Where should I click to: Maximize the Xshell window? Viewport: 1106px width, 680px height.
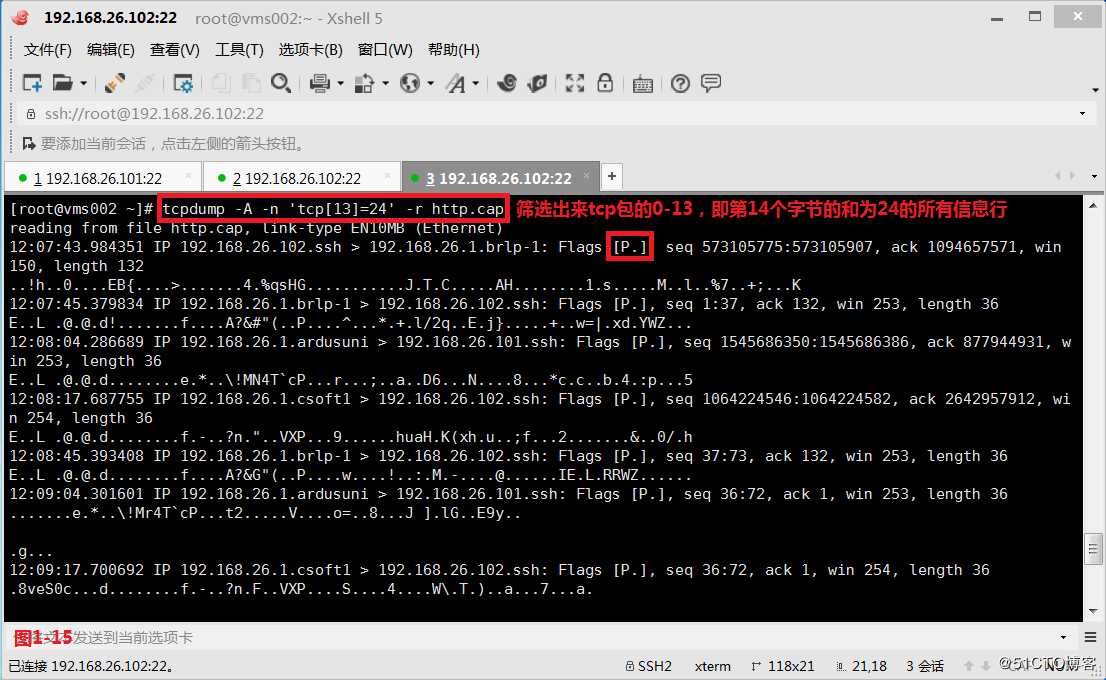[x=1035, y=16]
